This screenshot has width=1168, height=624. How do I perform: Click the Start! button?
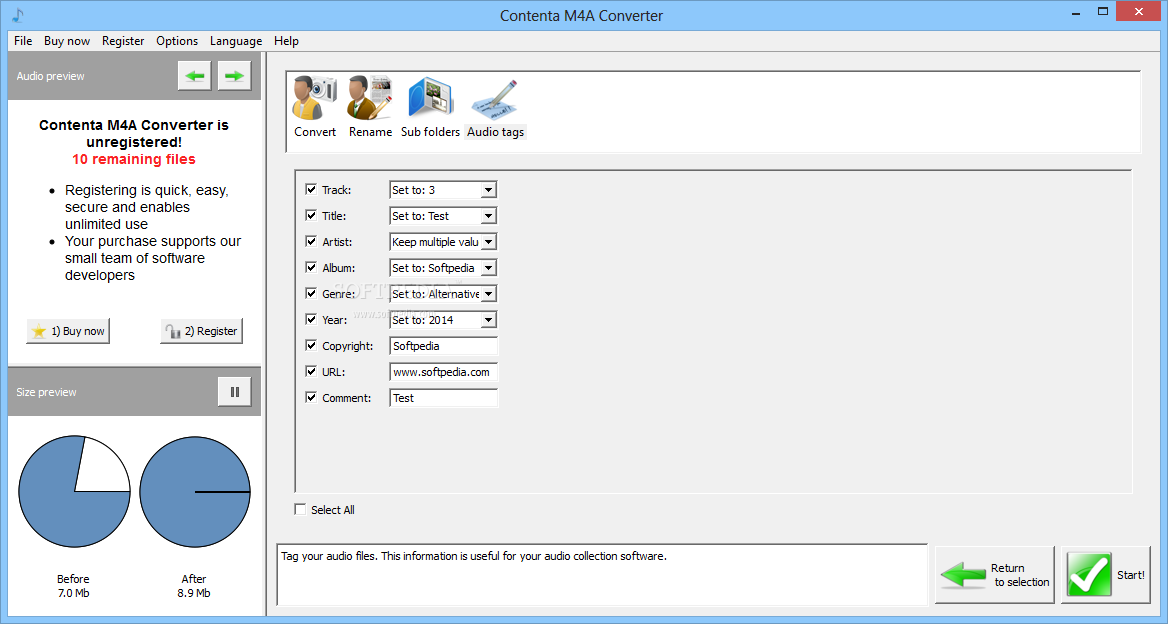(x=1105, y=575)
